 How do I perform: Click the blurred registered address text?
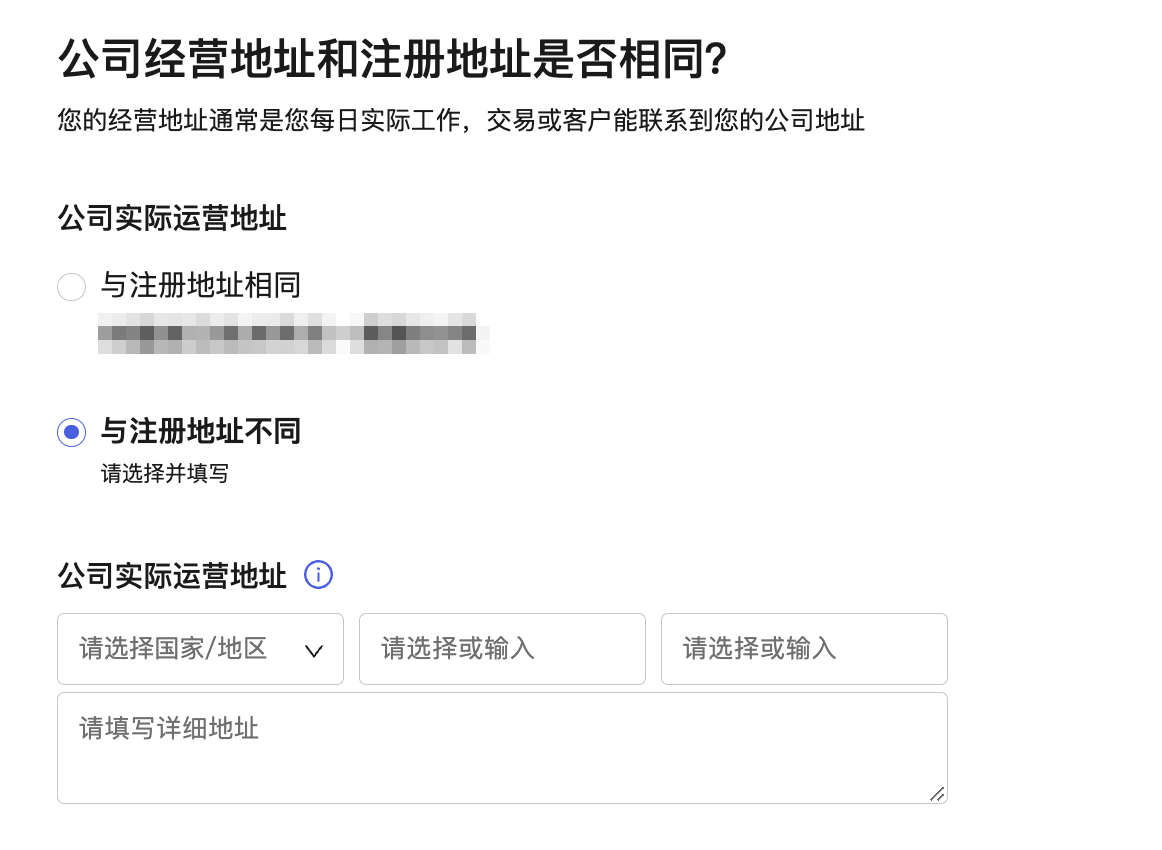pyautogui.click(x=293, y=333)
